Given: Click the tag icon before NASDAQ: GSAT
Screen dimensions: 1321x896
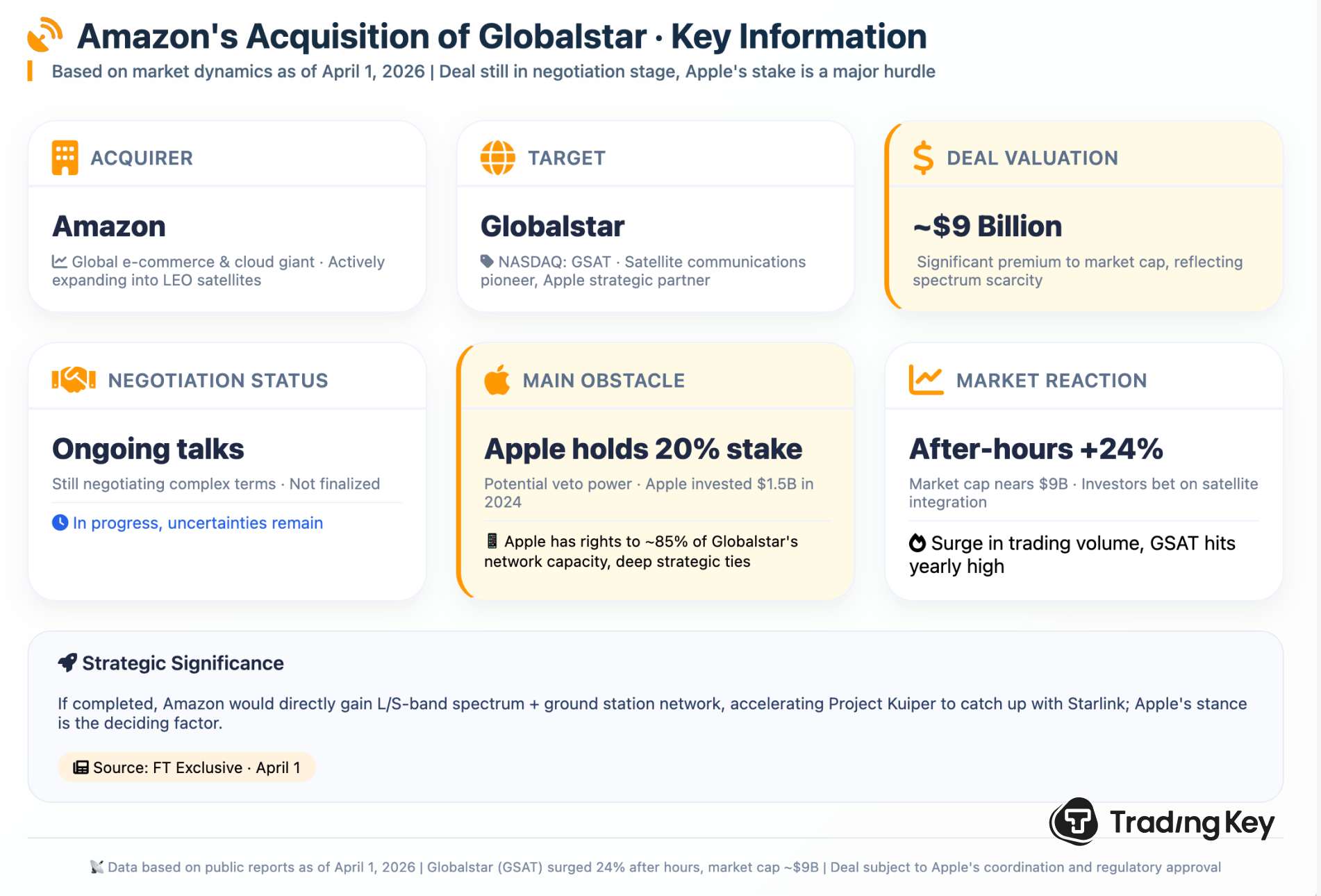Looking at the screenshot, I should click(487, 261).
